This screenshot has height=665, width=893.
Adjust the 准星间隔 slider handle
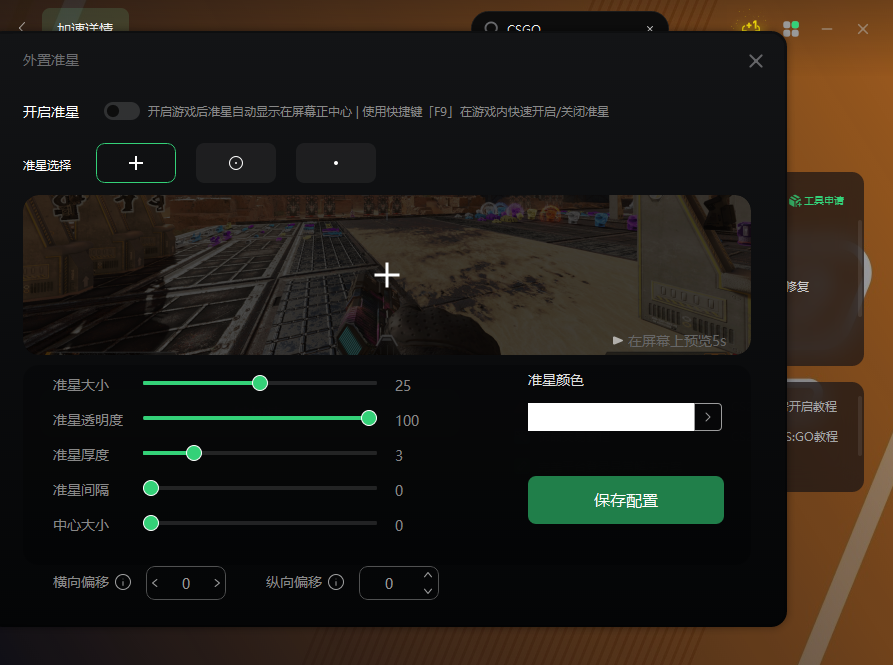point(151,488)
